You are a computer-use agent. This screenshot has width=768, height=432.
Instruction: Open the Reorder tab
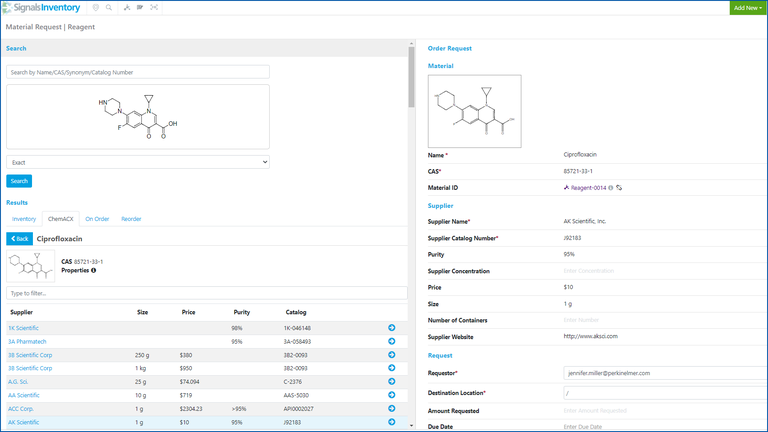(x=131, y=219)
